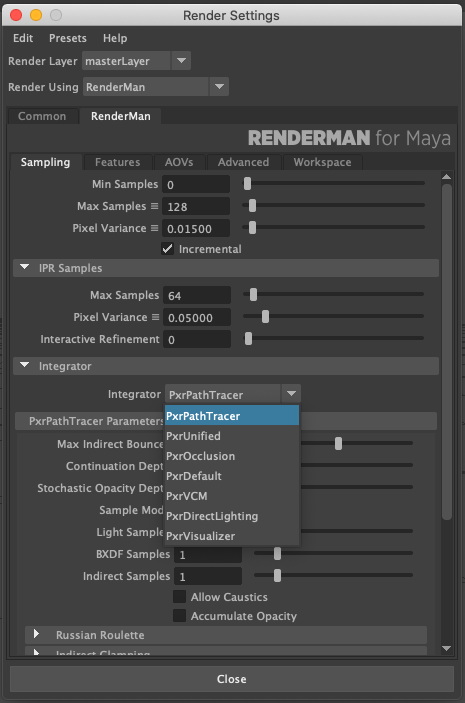
Task: Expand the Russian Roulette section
Action: pos(36,634)
